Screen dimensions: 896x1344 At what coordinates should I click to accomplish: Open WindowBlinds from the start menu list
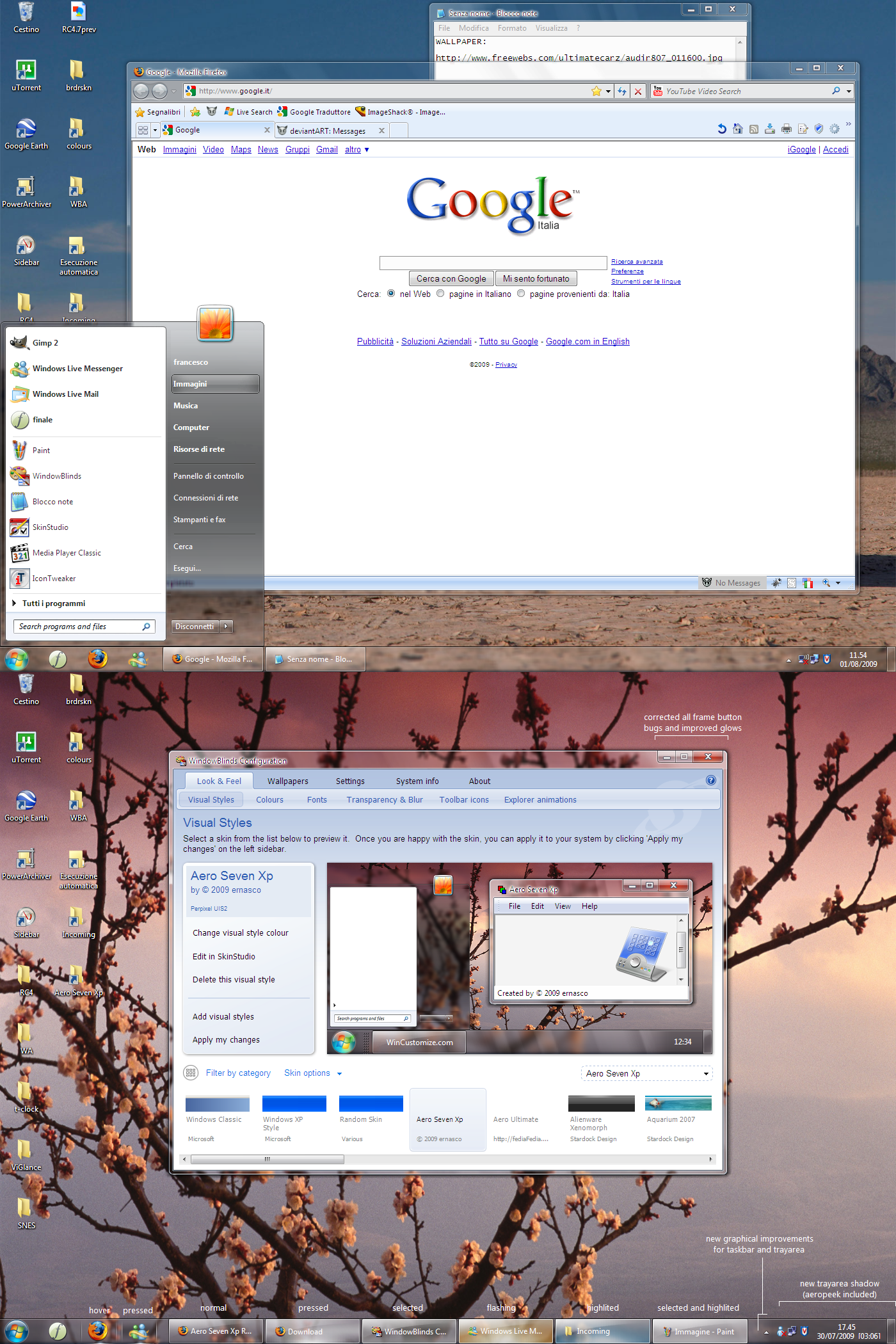tap(86, 476)
